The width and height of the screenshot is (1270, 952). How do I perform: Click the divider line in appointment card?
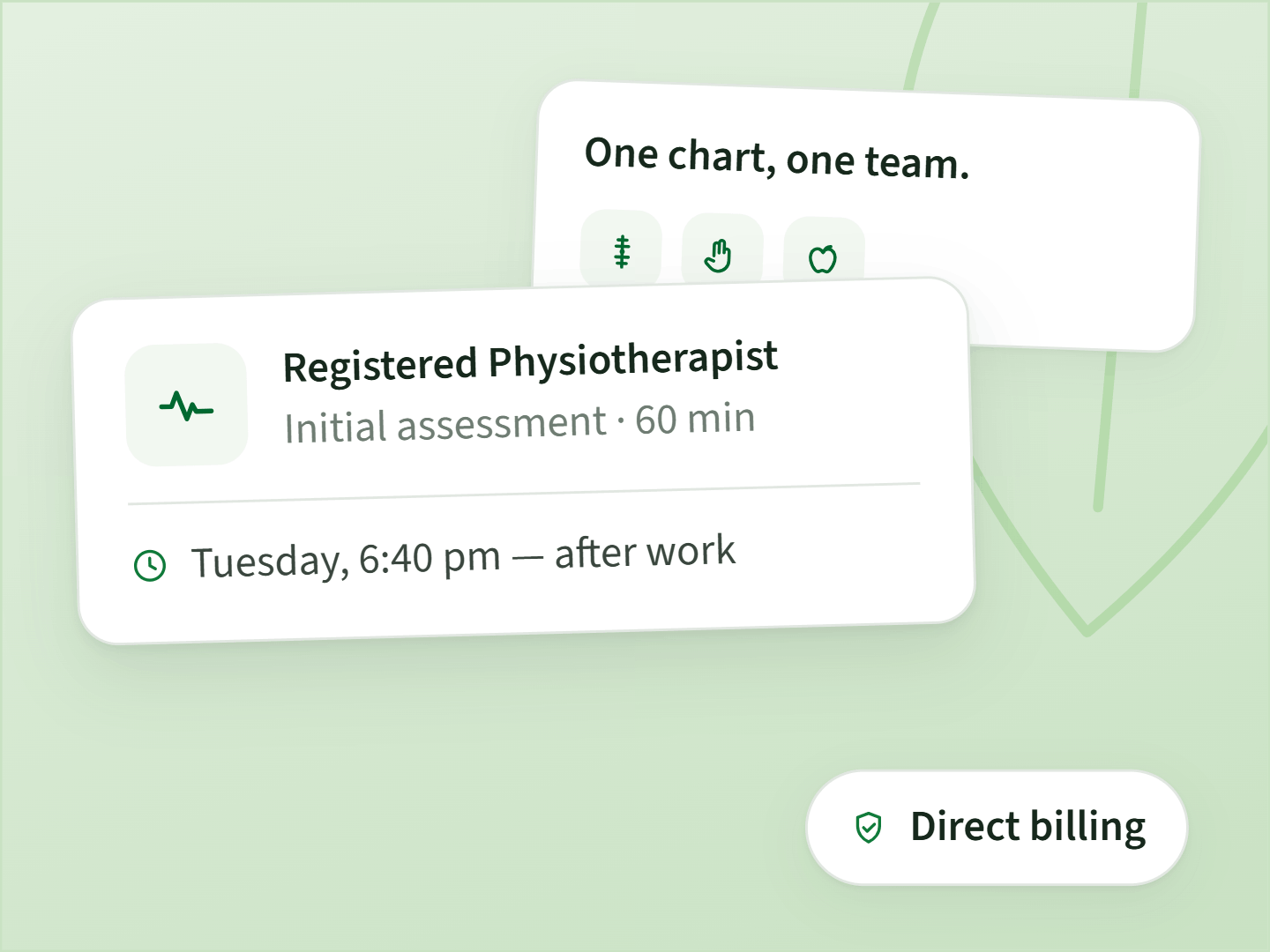524,494
